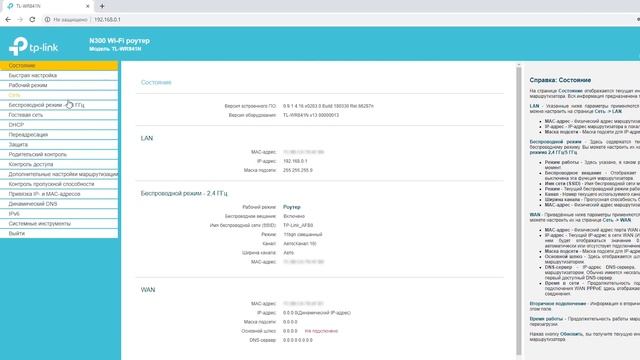Click the hardware version TL-WR841N value
Screen dimensions: 640x360
[311, 115]
